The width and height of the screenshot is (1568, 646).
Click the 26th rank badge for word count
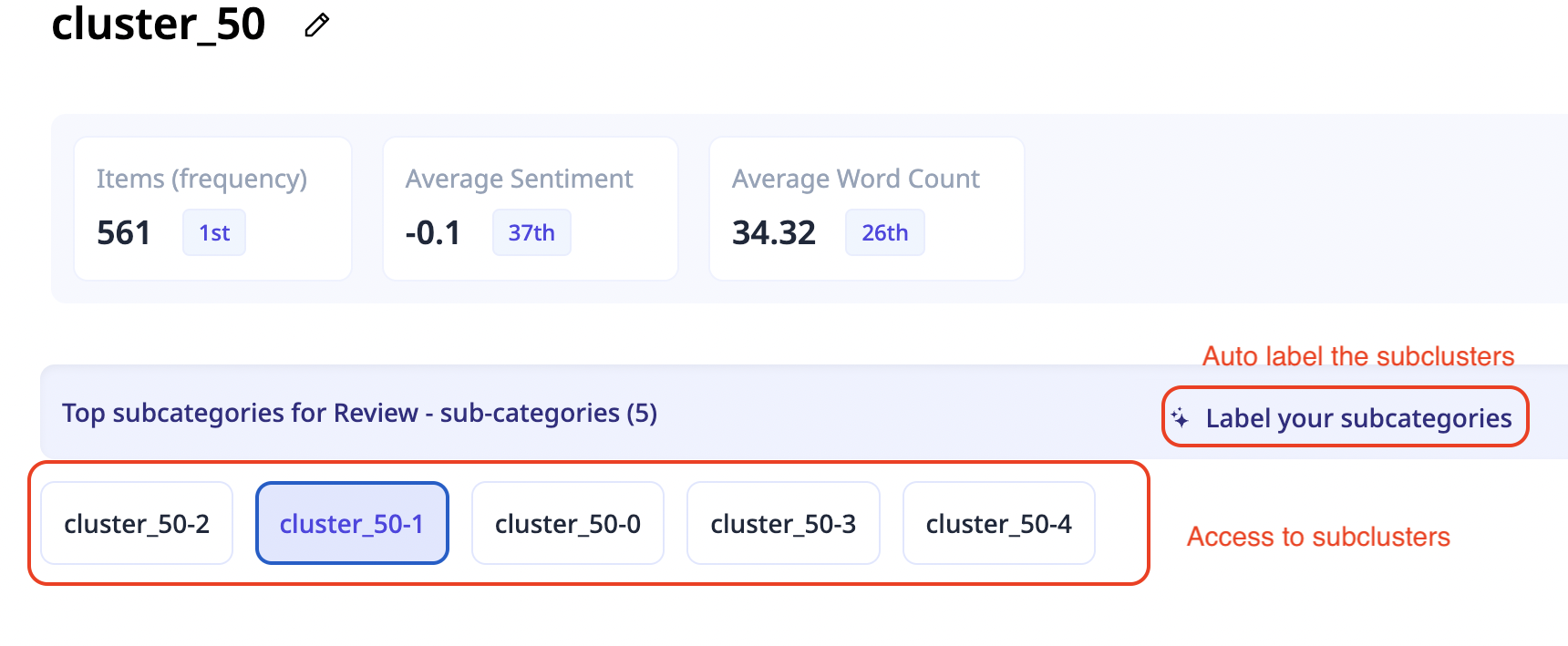(884, 233)
